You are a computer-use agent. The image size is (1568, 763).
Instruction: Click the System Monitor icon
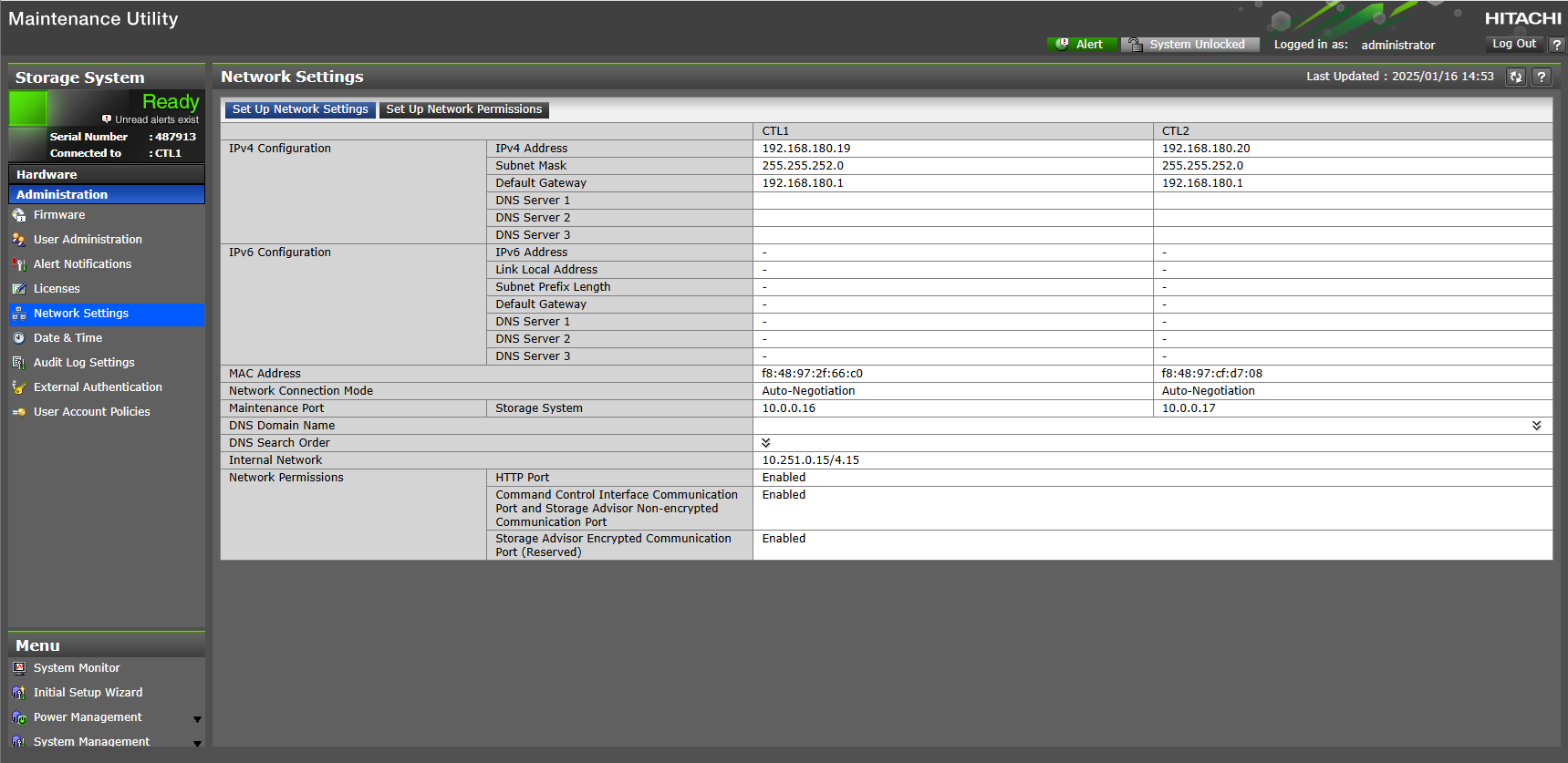tap(19, 668)
